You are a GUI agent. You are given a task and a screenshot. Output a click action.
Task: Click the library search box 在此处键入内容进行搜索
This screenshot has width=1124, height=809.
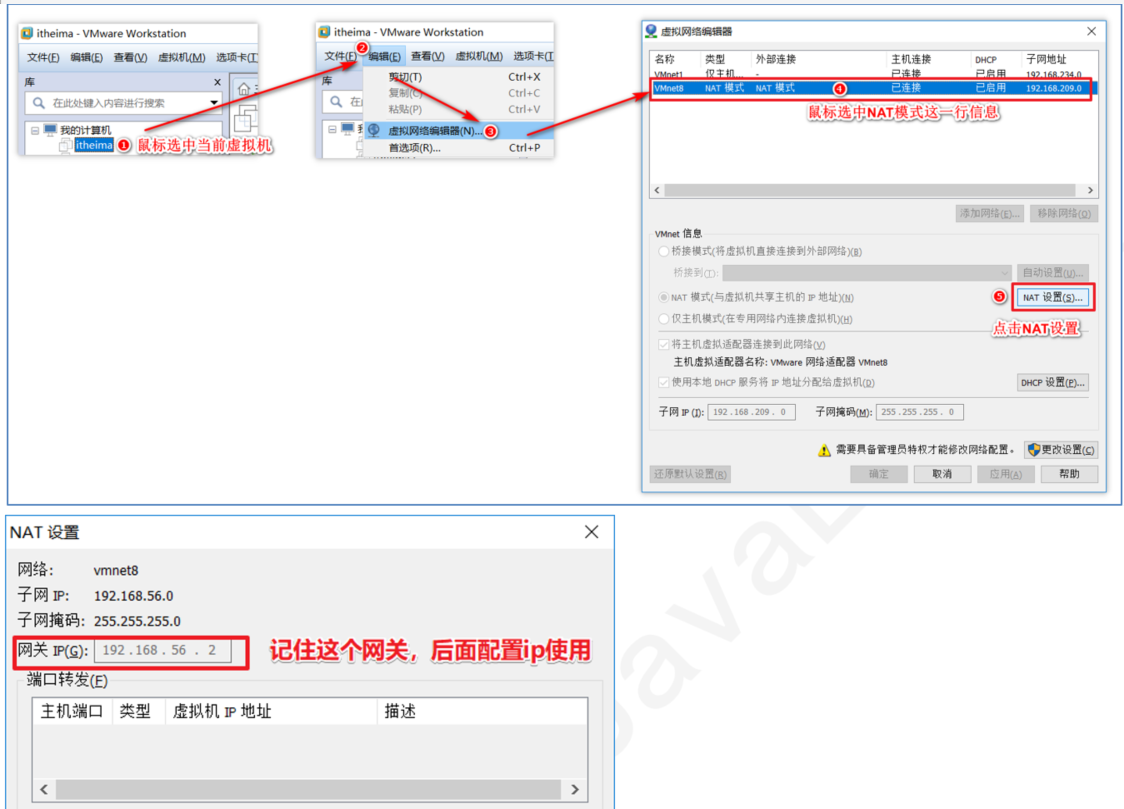(123, 103)
